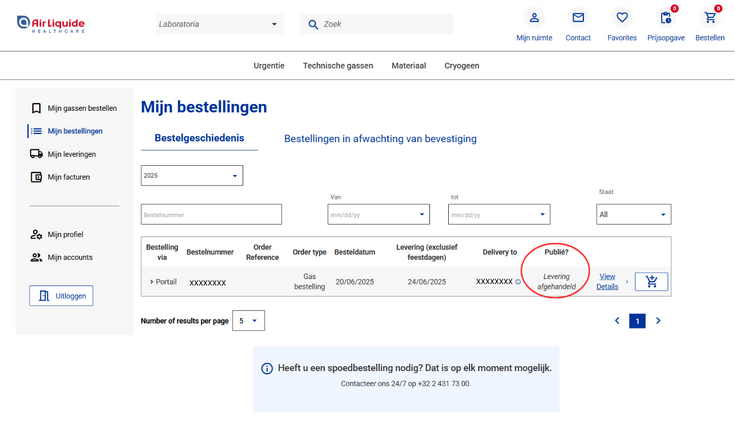Open the Cryogeen menu
Image resolution: width=735 pixels, height=428 pixels.
[x=462, y=66]
